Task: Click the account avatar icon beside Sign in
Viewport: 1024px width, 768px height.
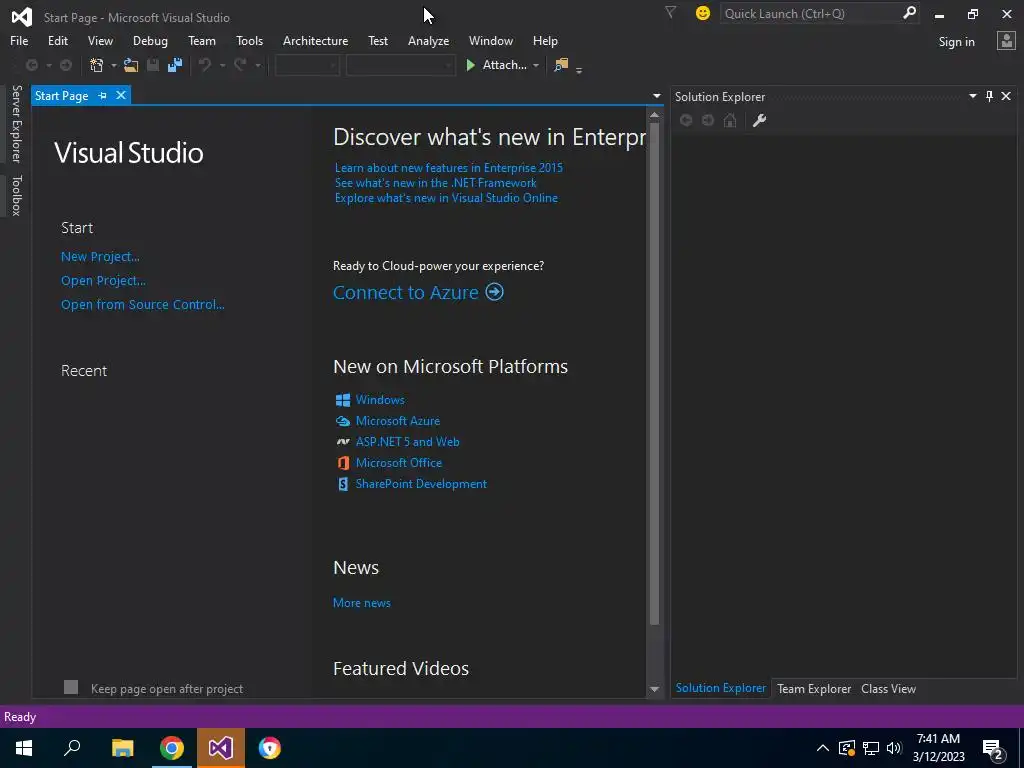Action: click(x=1006, y=41)
